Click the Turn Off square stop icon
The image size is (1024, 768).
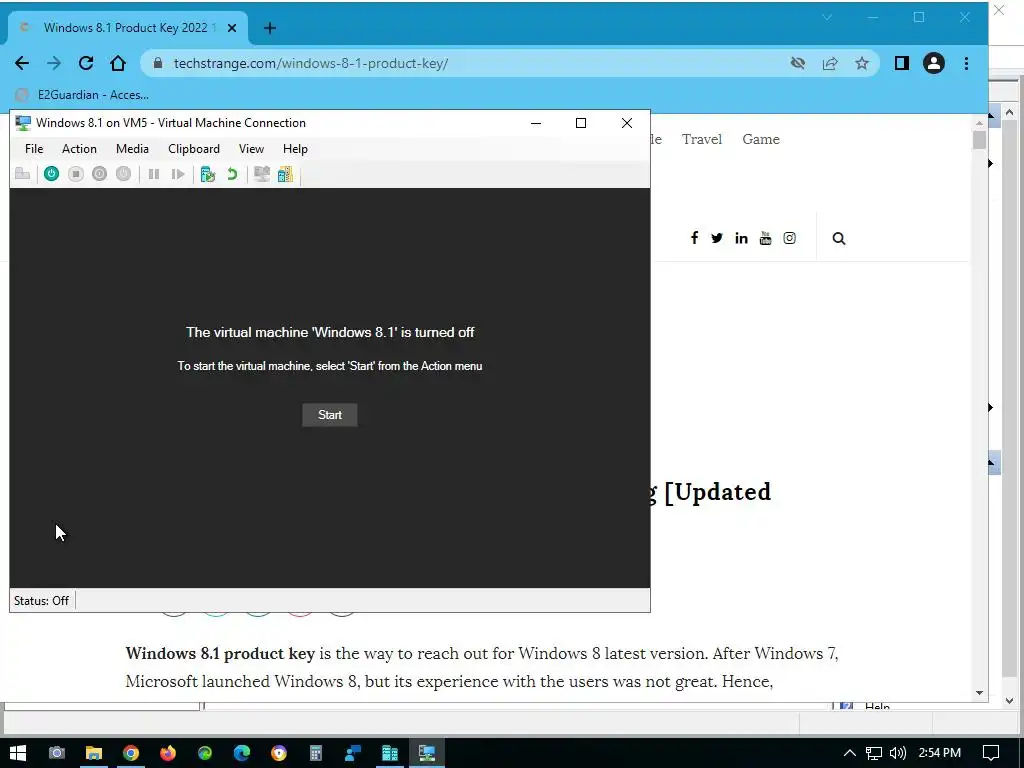point(76,174)
